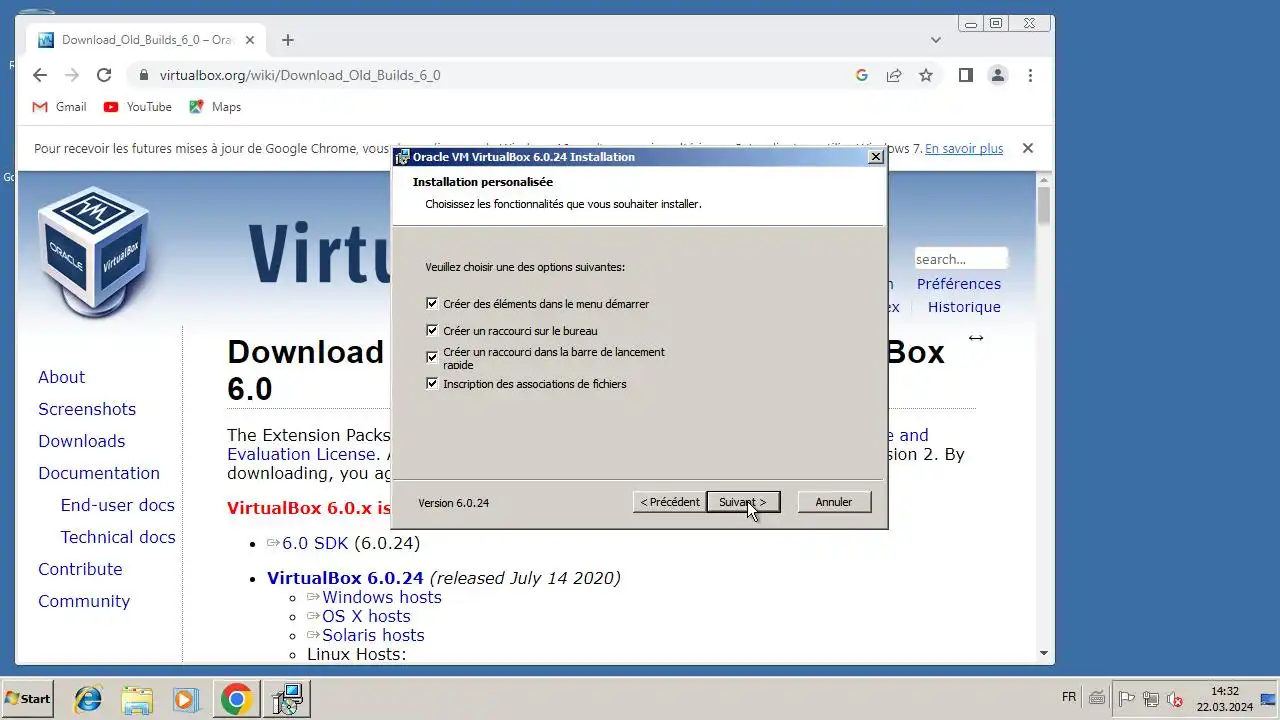The image size is (1280, 720).
Task: Click the Suivant button
Action: [743, 502]
